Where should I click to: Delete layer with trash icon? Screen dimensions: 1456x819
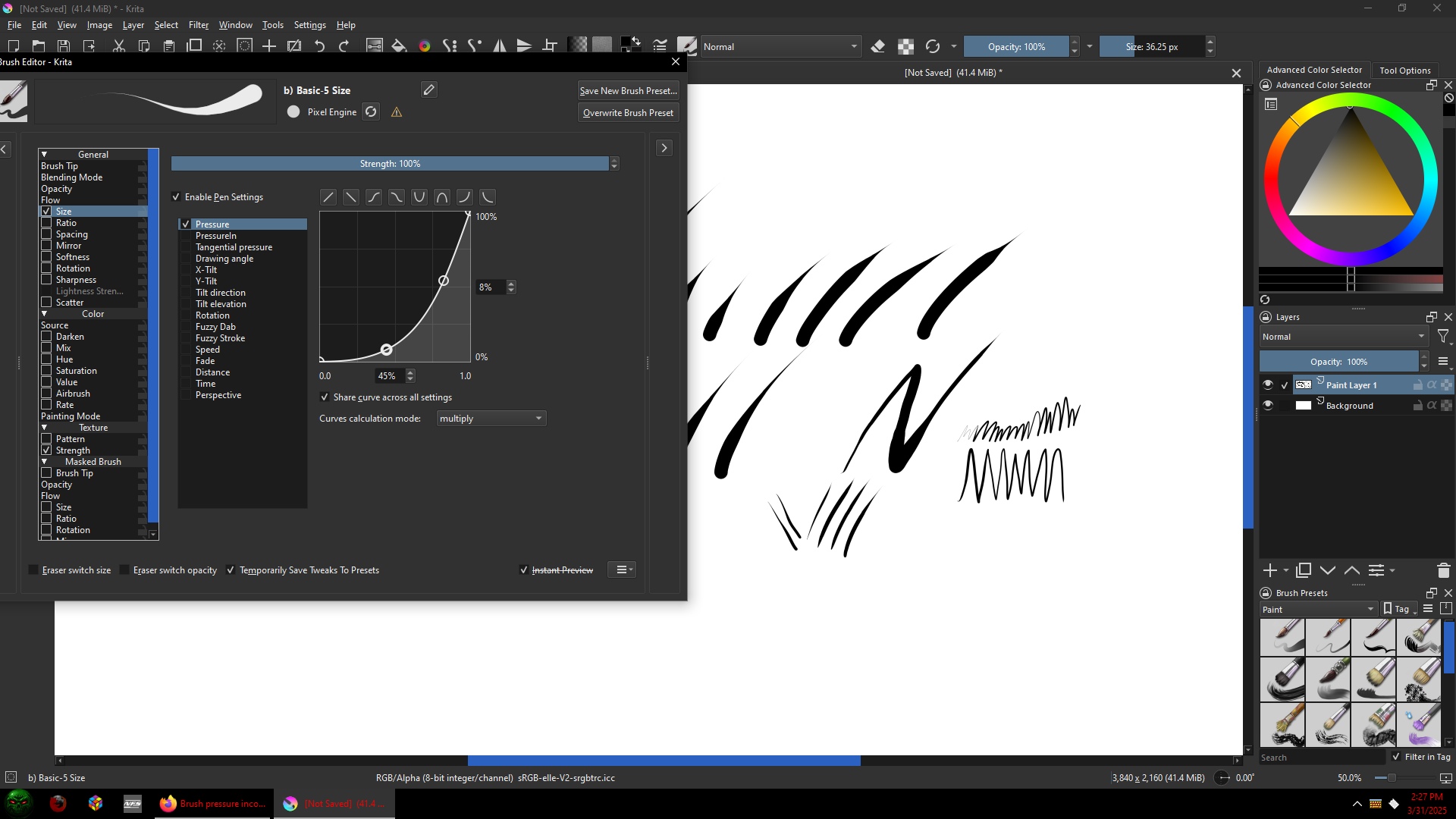coord(1444,570)
